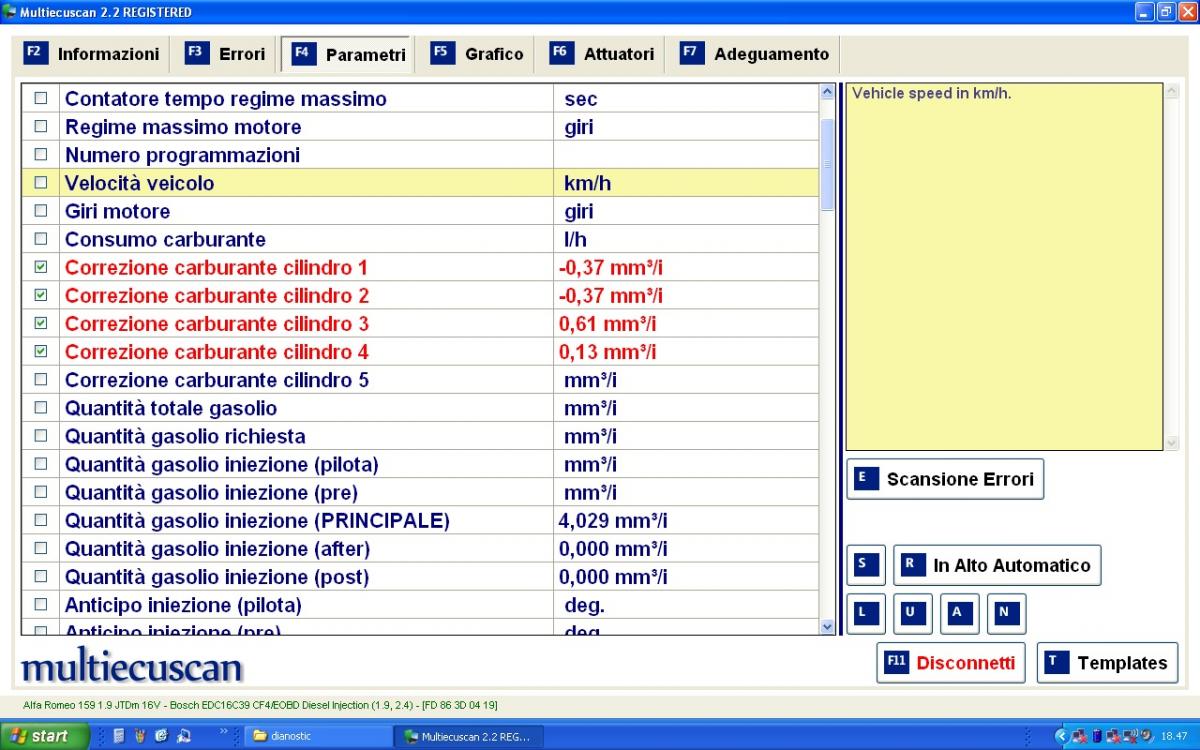The image size is (1200, 750).
Task: Uncheck Correzione carburante cilindro 2
Action: coord(41,295)
